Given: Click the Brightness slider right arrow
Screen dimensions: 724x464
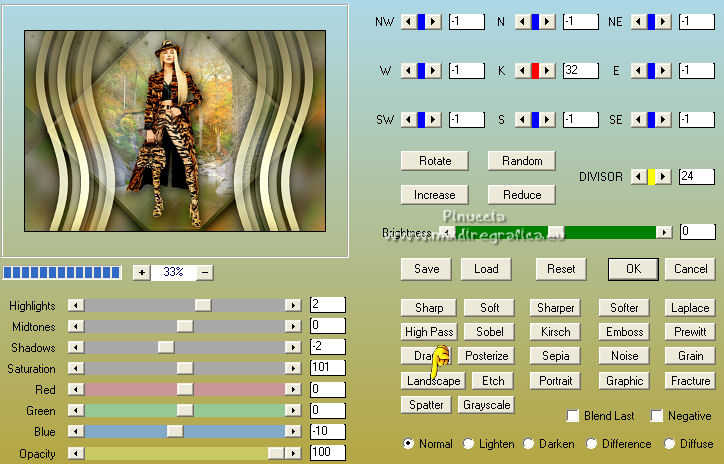Looking at the screenshot, I should pyautogui.click(x=664, y=232).
